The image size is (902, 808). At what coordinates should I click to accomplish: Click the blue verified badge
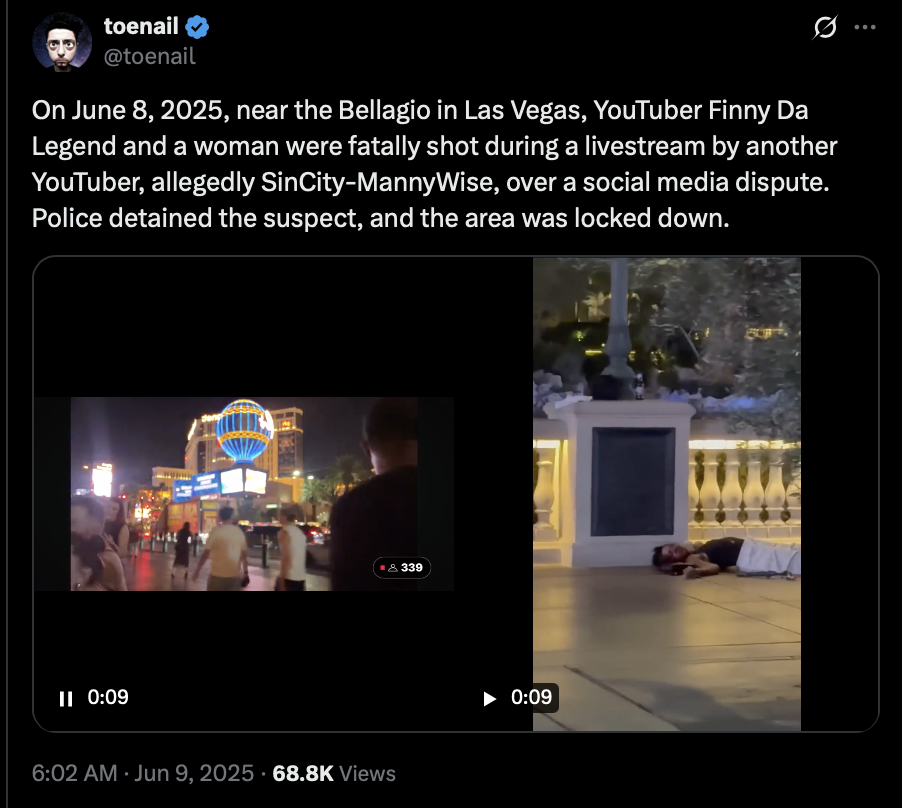pyautogui.click(x=197, y=27)
